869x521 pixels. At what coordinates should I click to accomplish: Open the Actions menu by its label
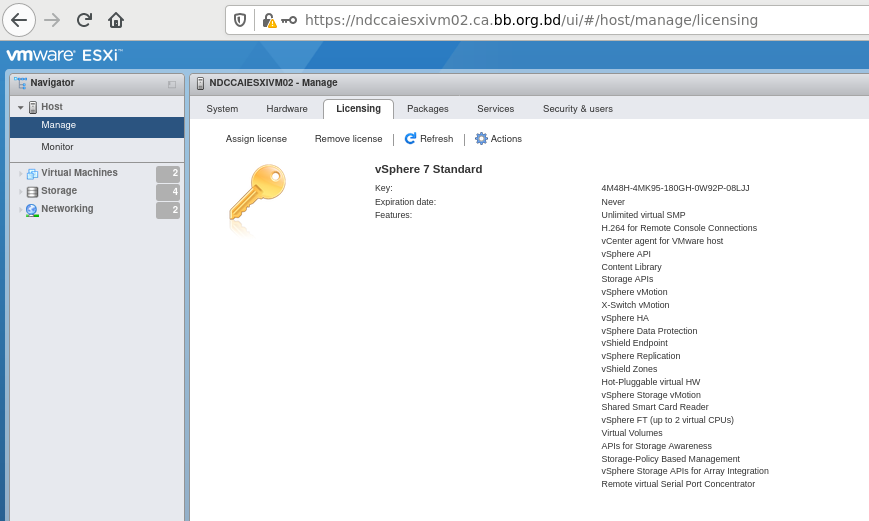point(506,139)
